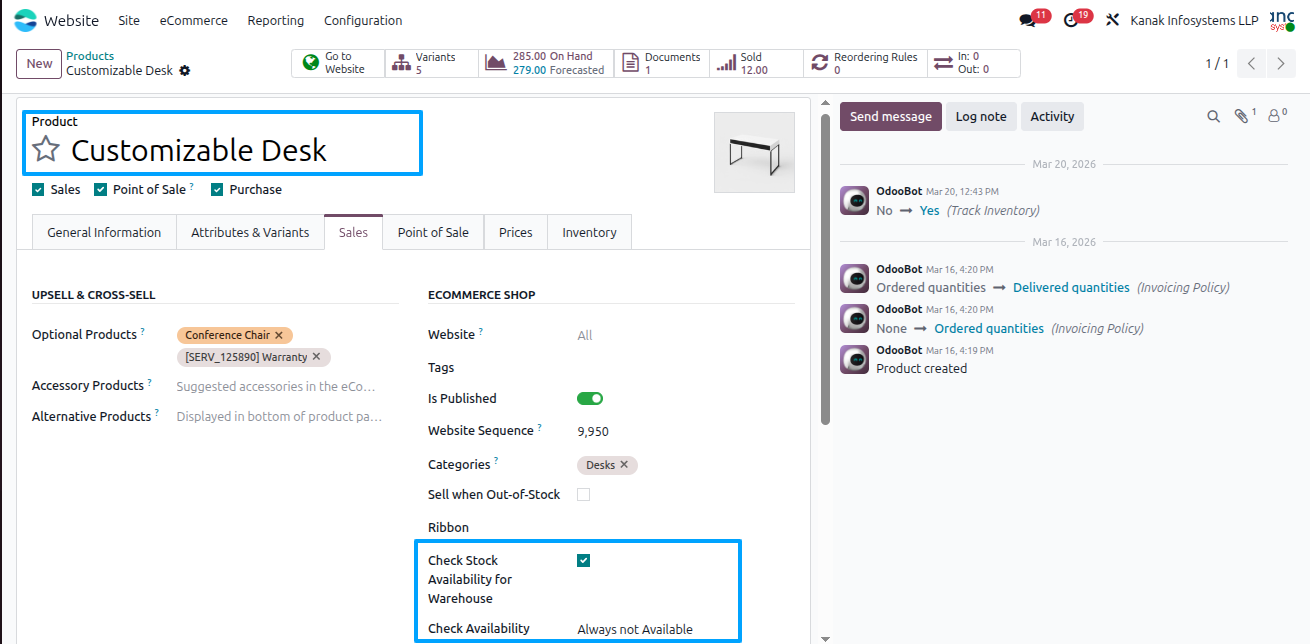Open the Website field dropdown
The image size is (1310, 644).
[x=685, y=335]
